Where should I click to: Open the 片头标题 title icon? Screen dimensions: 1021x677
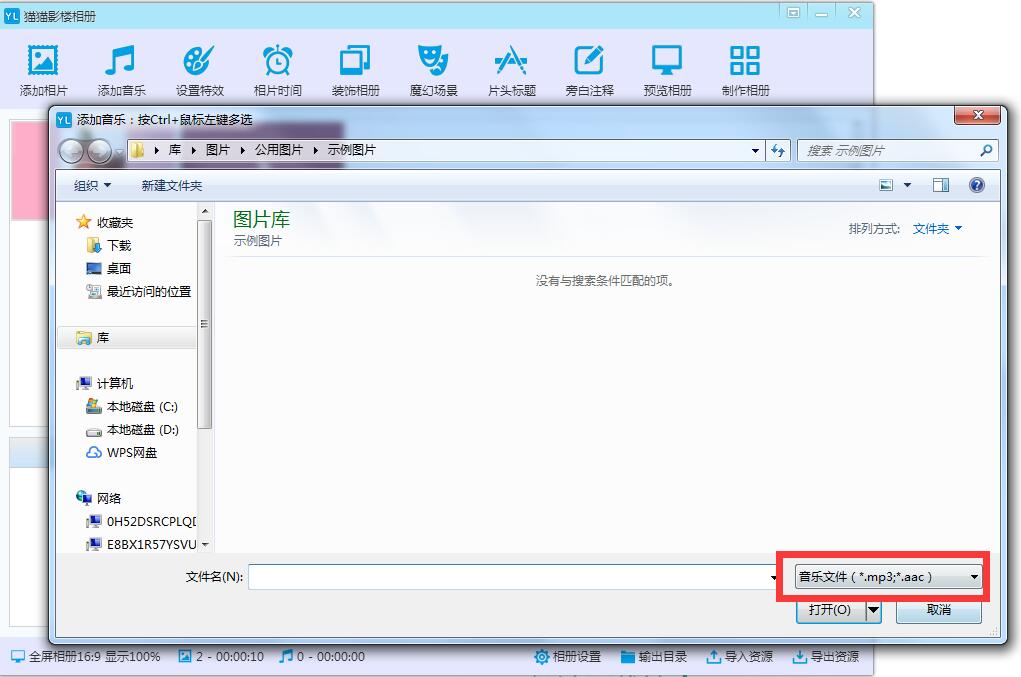point(511,61)
